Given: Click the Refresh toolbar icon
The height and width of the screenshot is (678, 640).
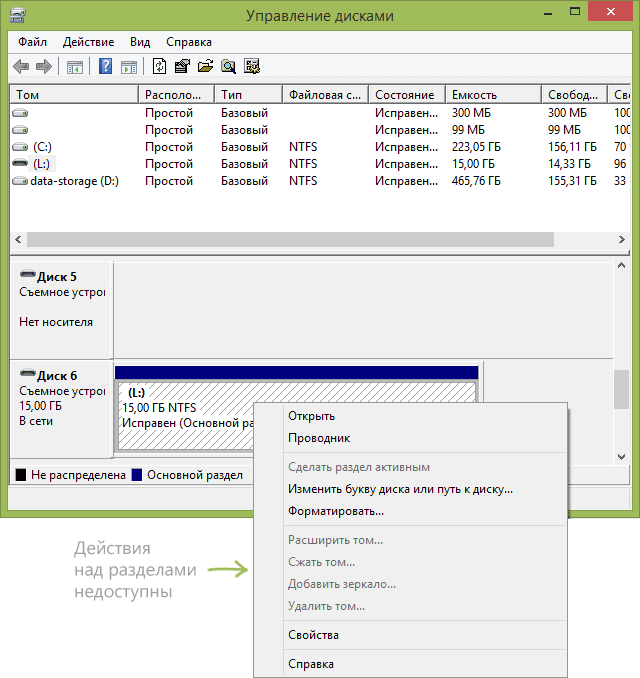Looking at the screenshot, I should click(160, 66).
